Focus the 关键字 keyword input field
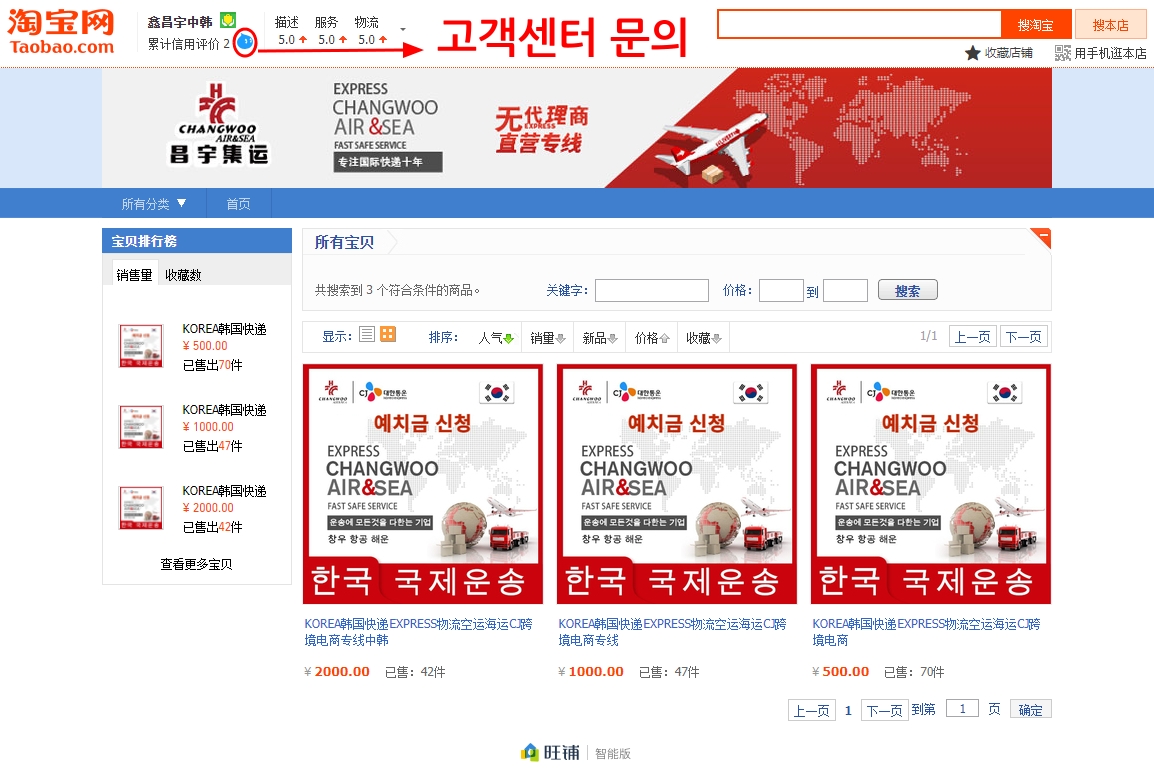 click(x=652, y=291)
